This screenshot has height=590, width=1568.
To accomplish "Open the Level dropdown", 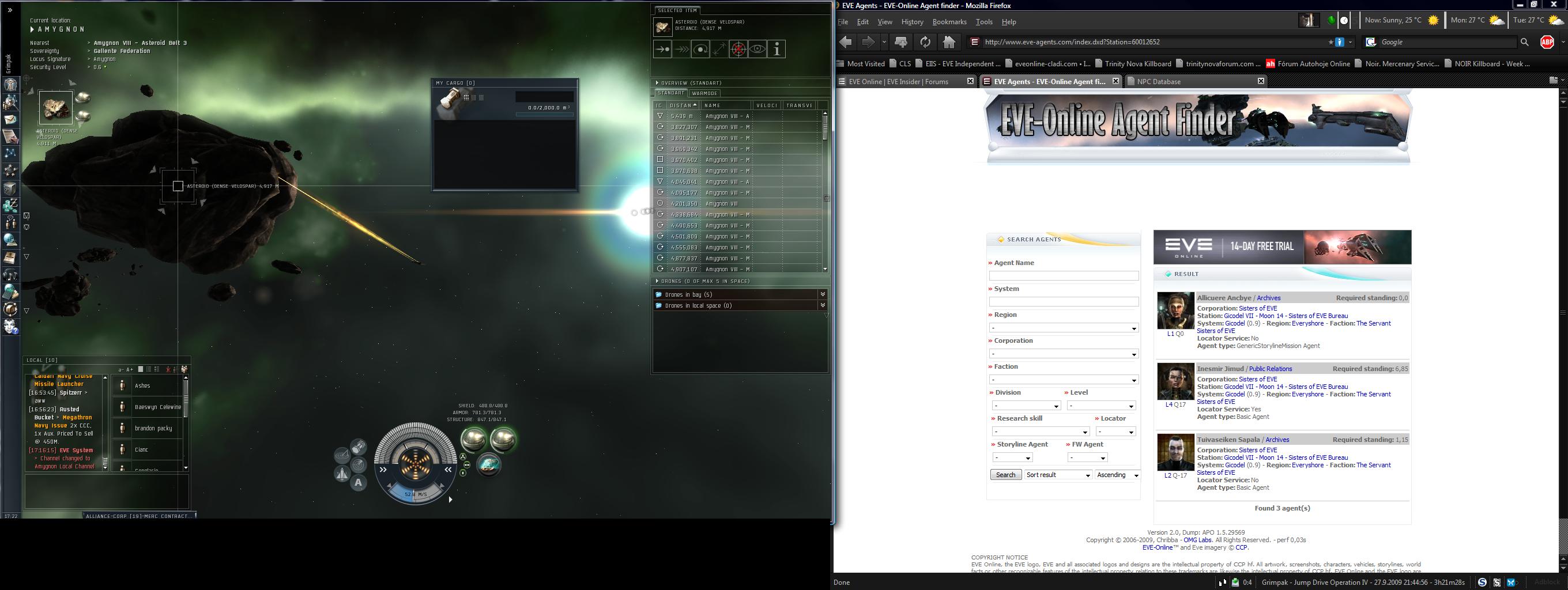I will pos(1101,406).
